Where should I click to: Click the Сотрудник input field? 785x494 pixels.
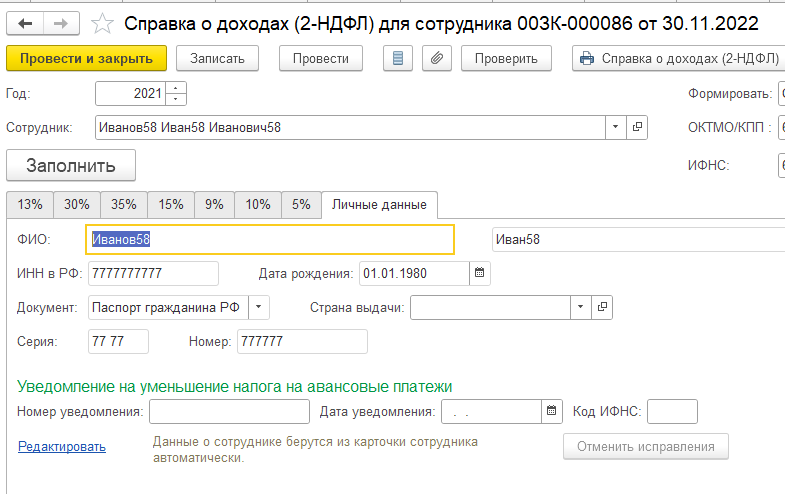350,127
